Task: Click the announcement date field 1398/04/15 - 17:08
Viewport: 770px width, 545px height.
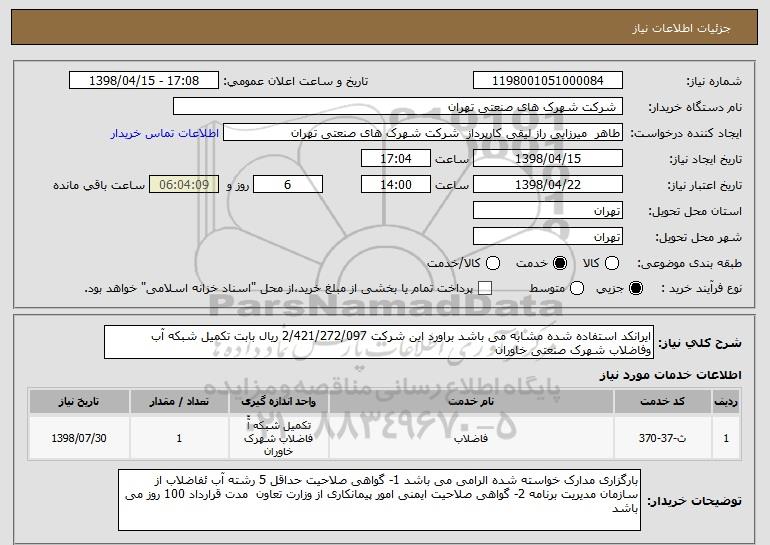Action: click(x=144, y=80)
